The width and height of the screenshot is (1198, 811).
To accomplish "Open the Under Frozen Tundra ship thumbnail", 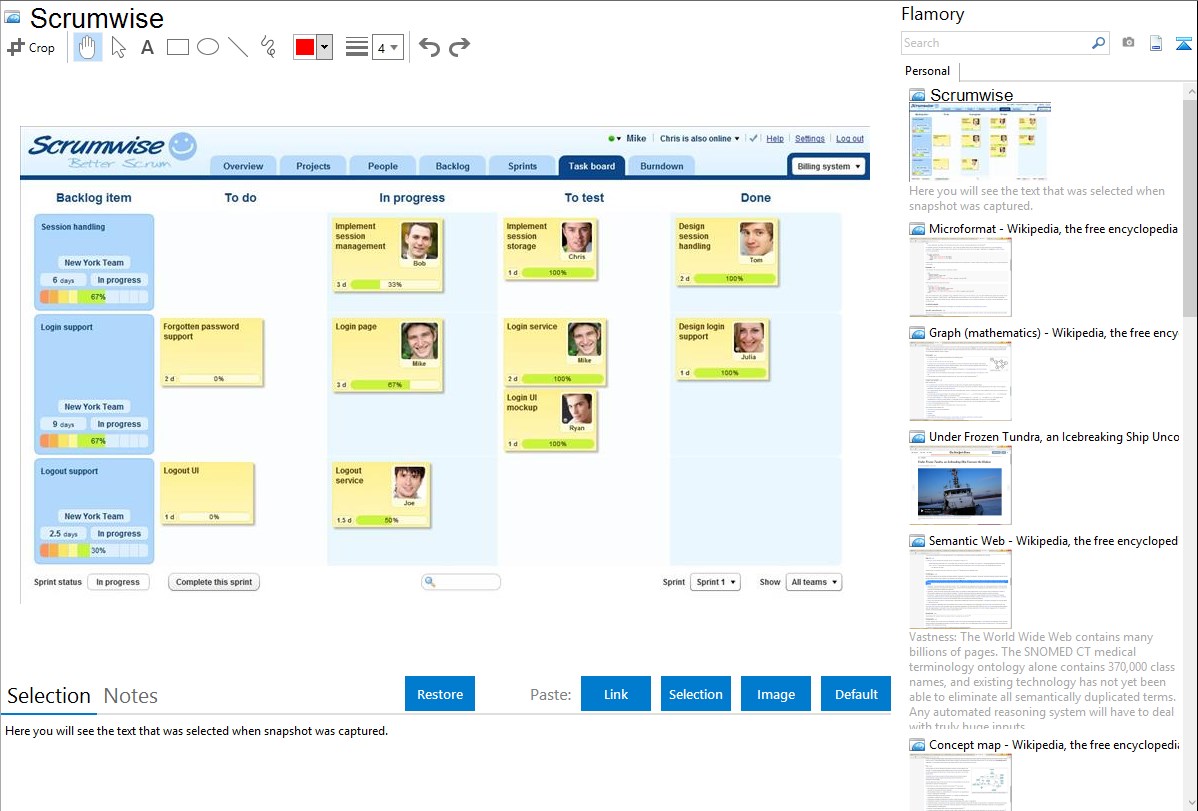I will click(960, 486).
